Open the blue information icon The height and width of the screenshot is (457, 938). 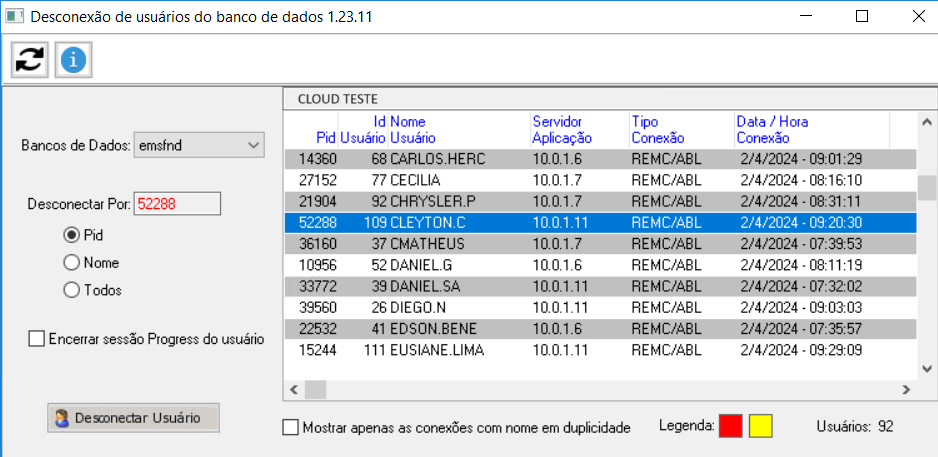[73, 60]
